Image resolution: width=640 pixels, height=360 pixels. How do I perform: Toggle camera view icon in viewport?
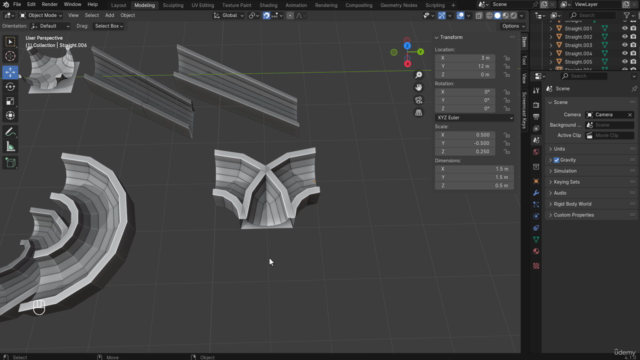point(418,100)
